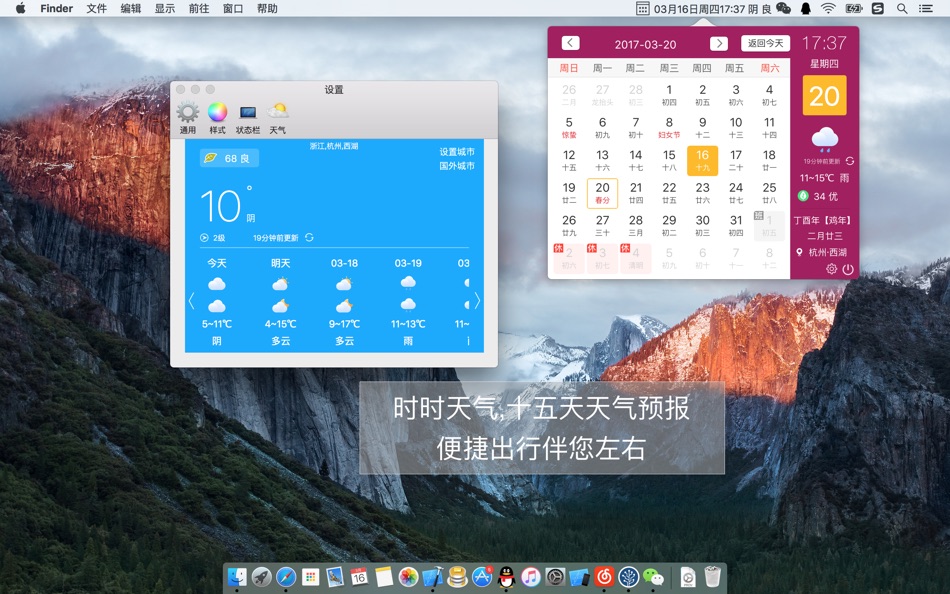Image resolution: width=950 pixels, height=594 pixels.
Task: Open SourceTree from the Dock
Action: point(629,576)
